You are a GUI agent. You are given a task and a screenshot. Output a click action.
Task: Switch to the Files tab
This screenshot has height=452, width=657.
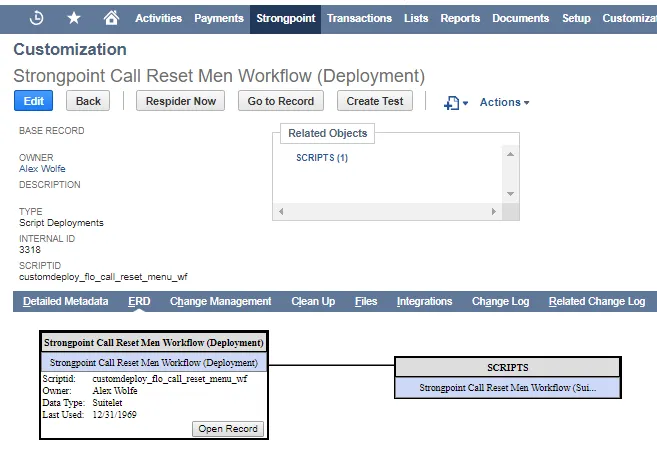(366, 302)
